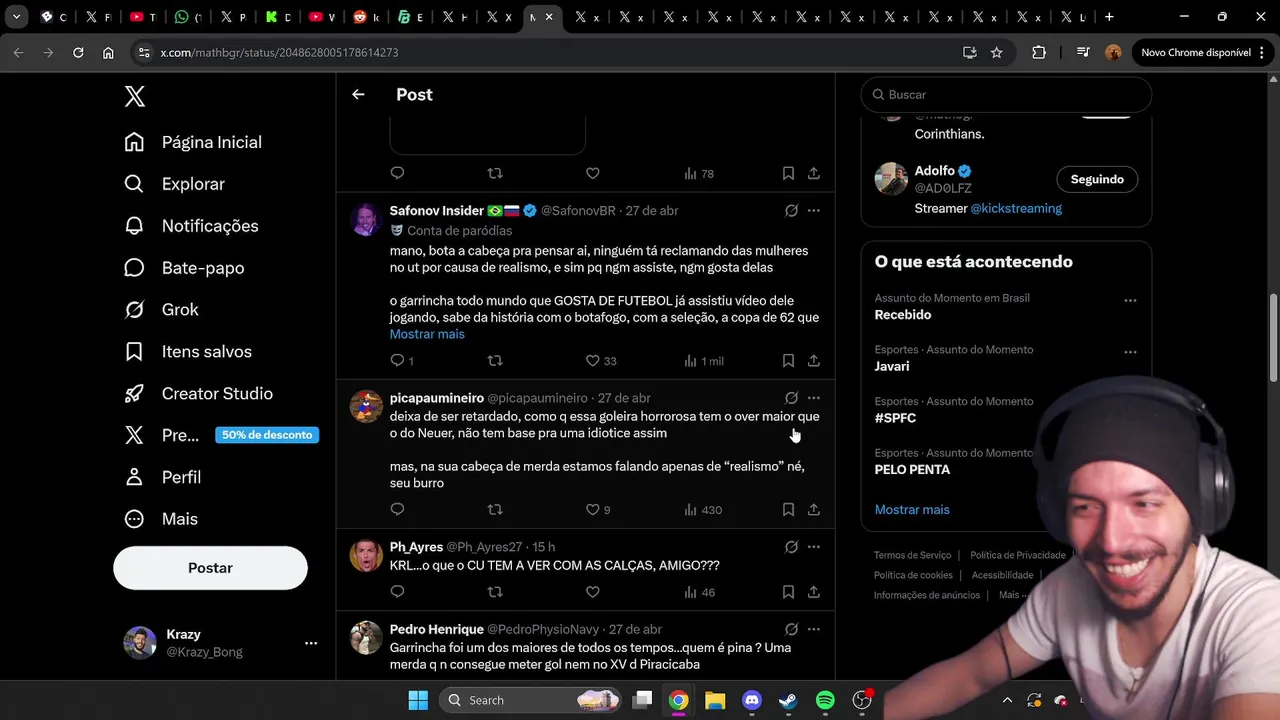Like the top post with 78 views
Viewport: 1280px width, 720px height.
click(592, 173)
